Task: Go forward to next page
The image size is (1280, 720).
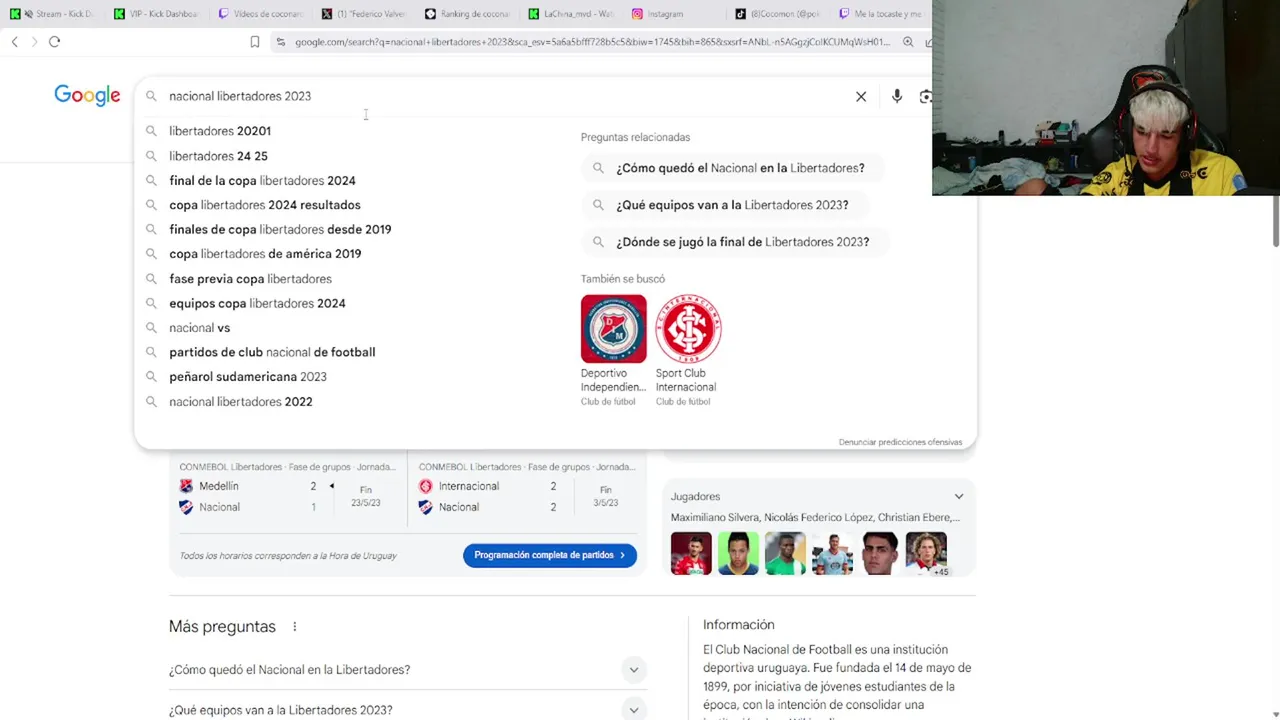Action: pyautogui.click(x=33, y=42)
